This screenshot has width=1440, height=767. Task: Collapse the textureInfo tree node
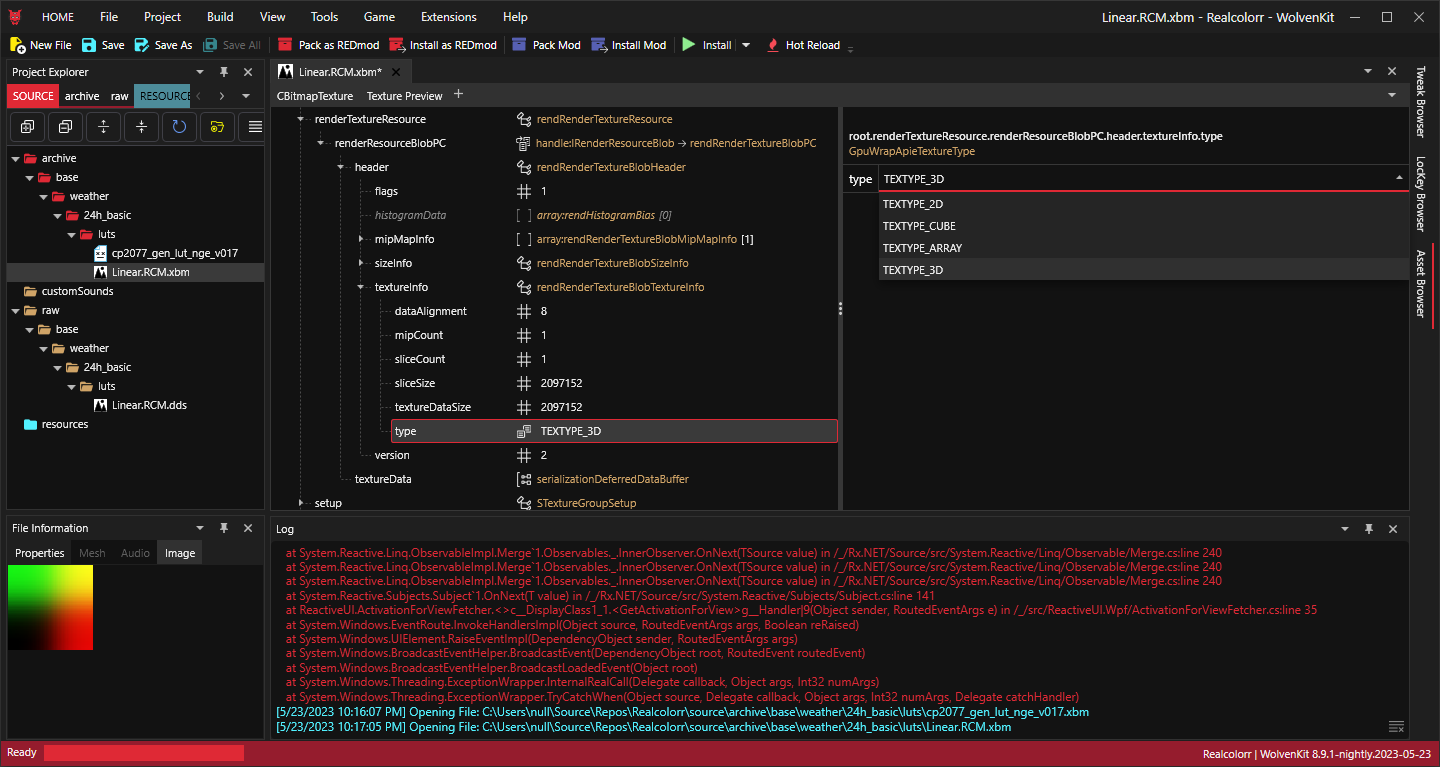coord(362,287)
